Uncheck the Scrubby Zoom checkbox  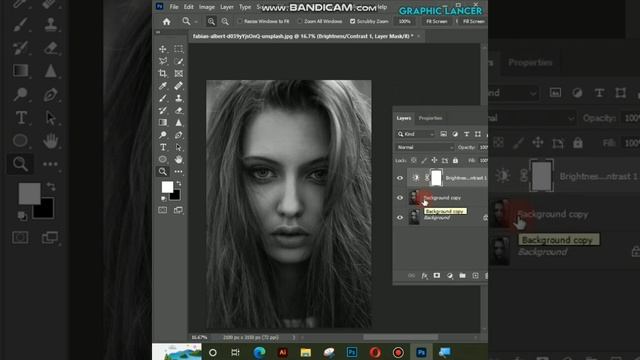tap(352, 21)
